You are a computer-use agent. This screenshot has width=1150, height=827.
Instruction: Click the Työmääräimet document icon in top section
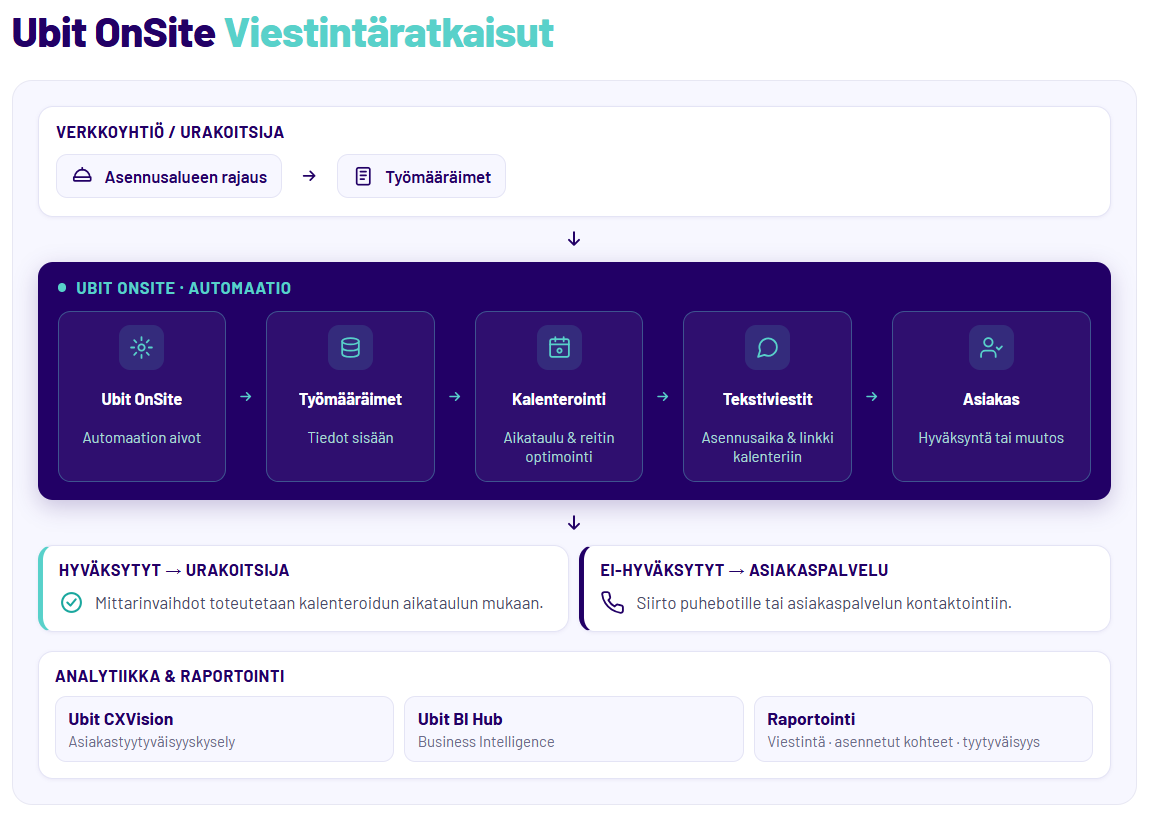pyautogui.click(x=363, y=176)
